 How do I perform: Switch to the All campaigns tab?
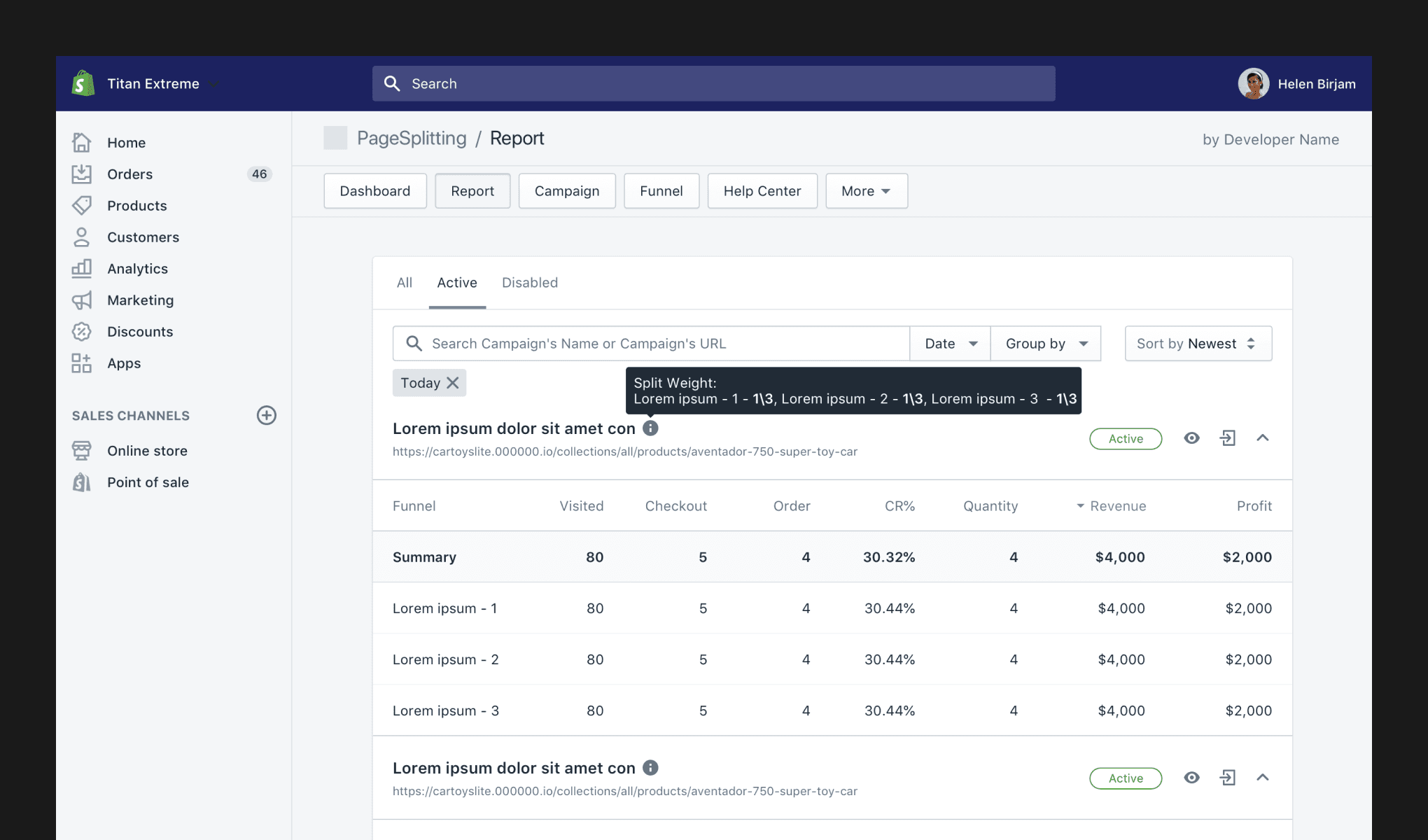(x=405, y=283)
